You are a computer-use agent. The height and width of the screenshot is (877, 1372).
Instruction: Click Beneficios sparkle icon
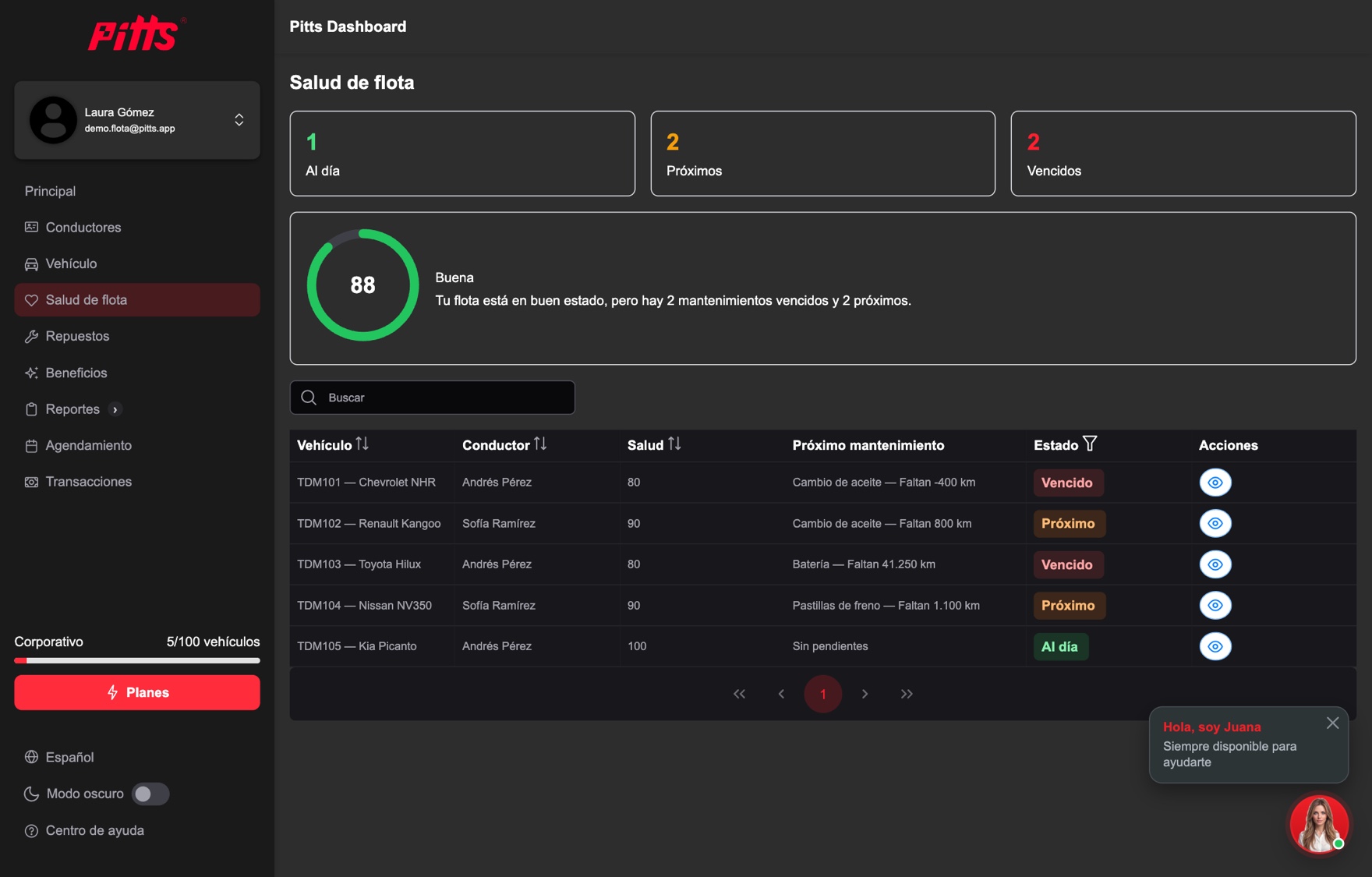pos(31,373)
